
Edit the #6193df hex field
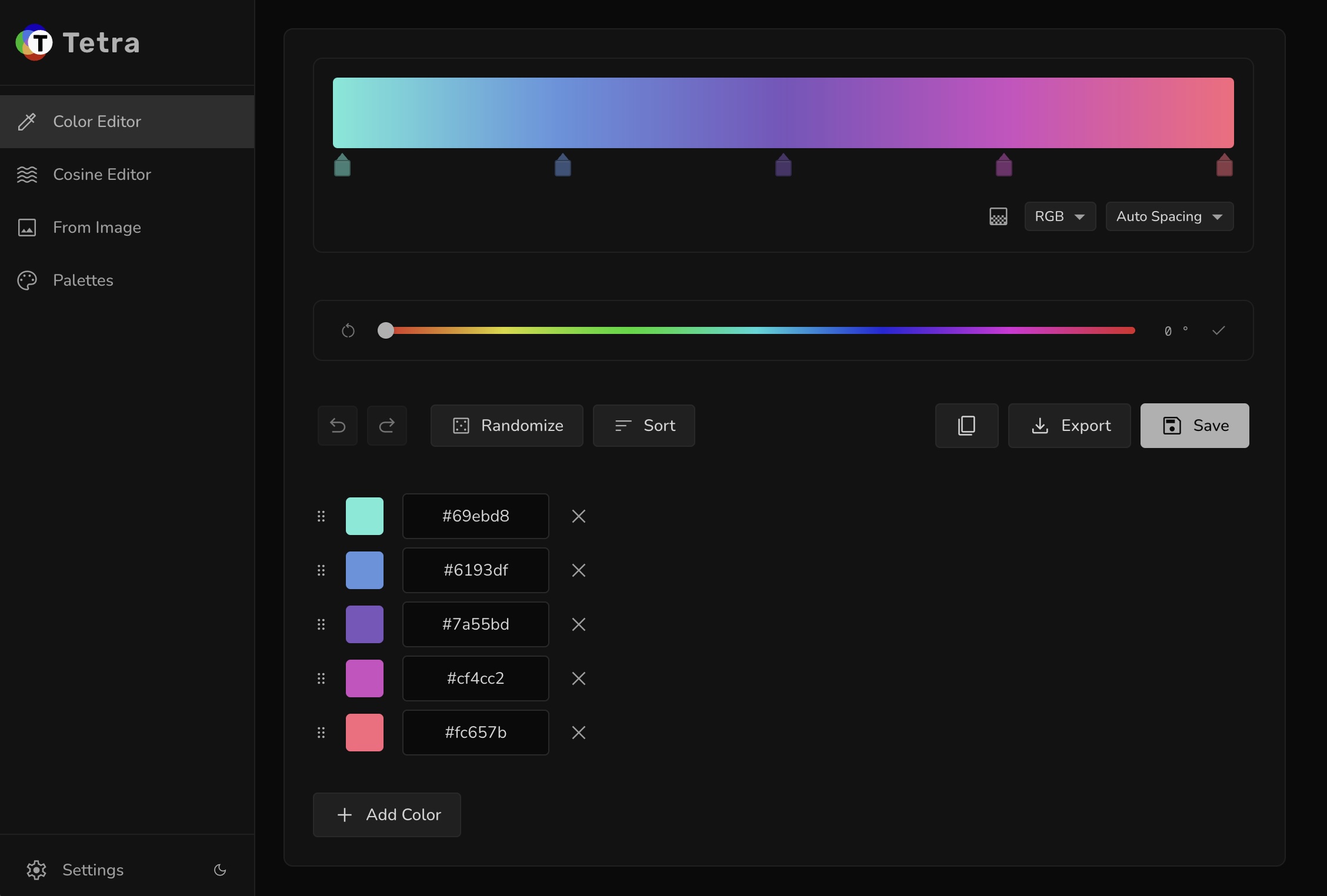[476, 570]
